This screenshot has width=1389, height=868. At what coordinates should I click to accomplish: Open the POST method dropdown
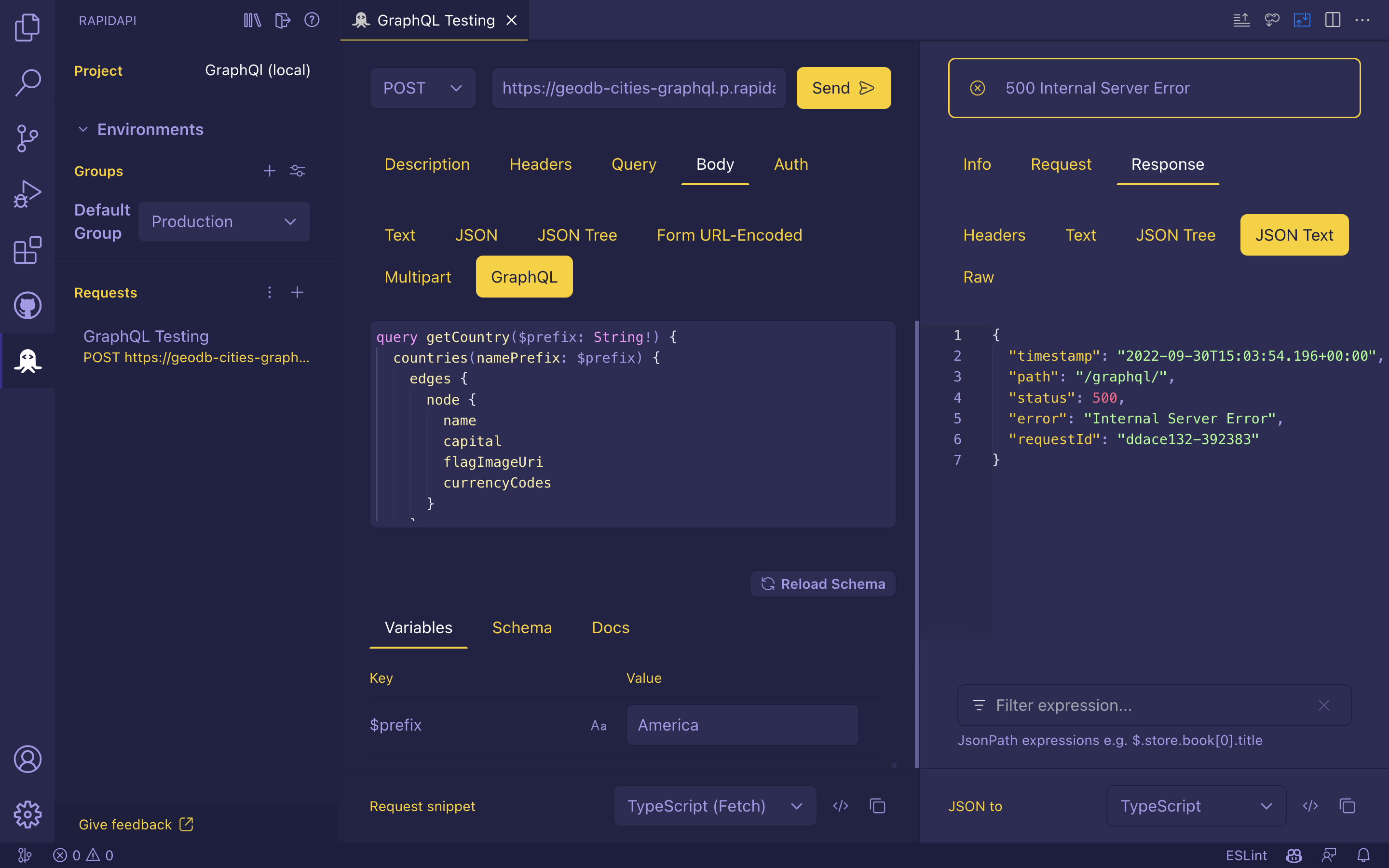coord(422,88)
